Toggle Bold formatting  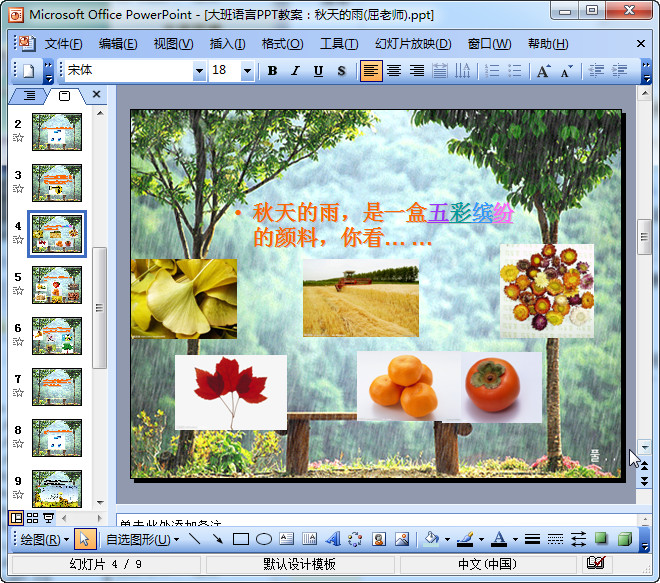point(272,70)
